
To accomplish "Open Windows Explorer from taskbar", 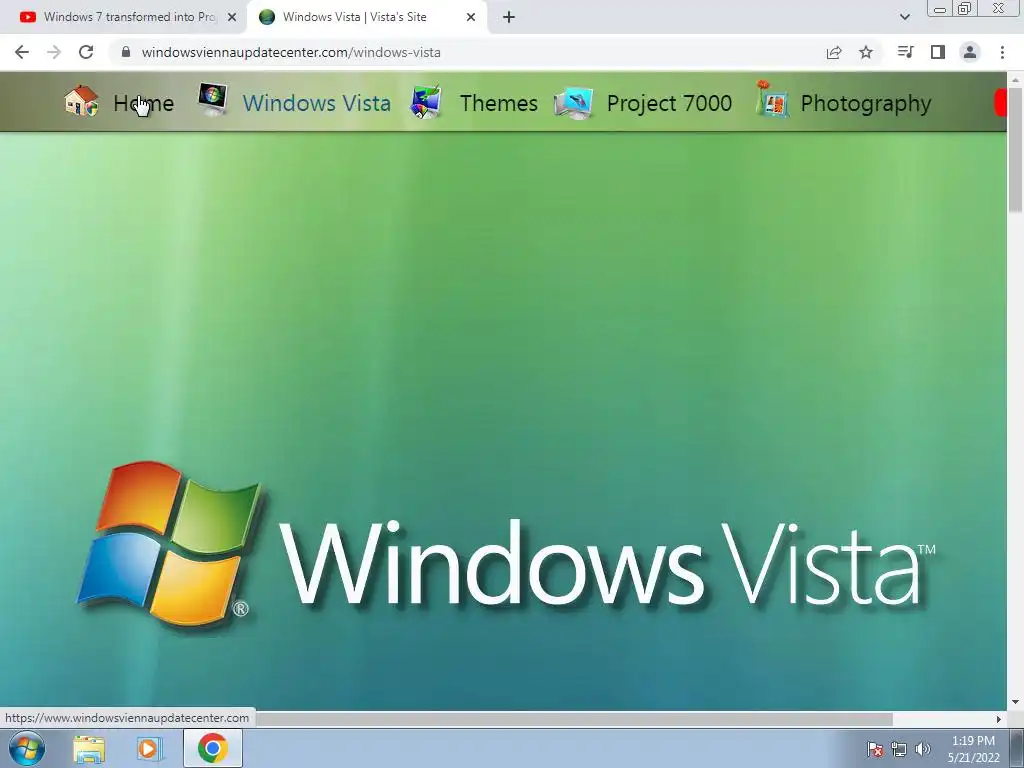I will pos(89,749).
